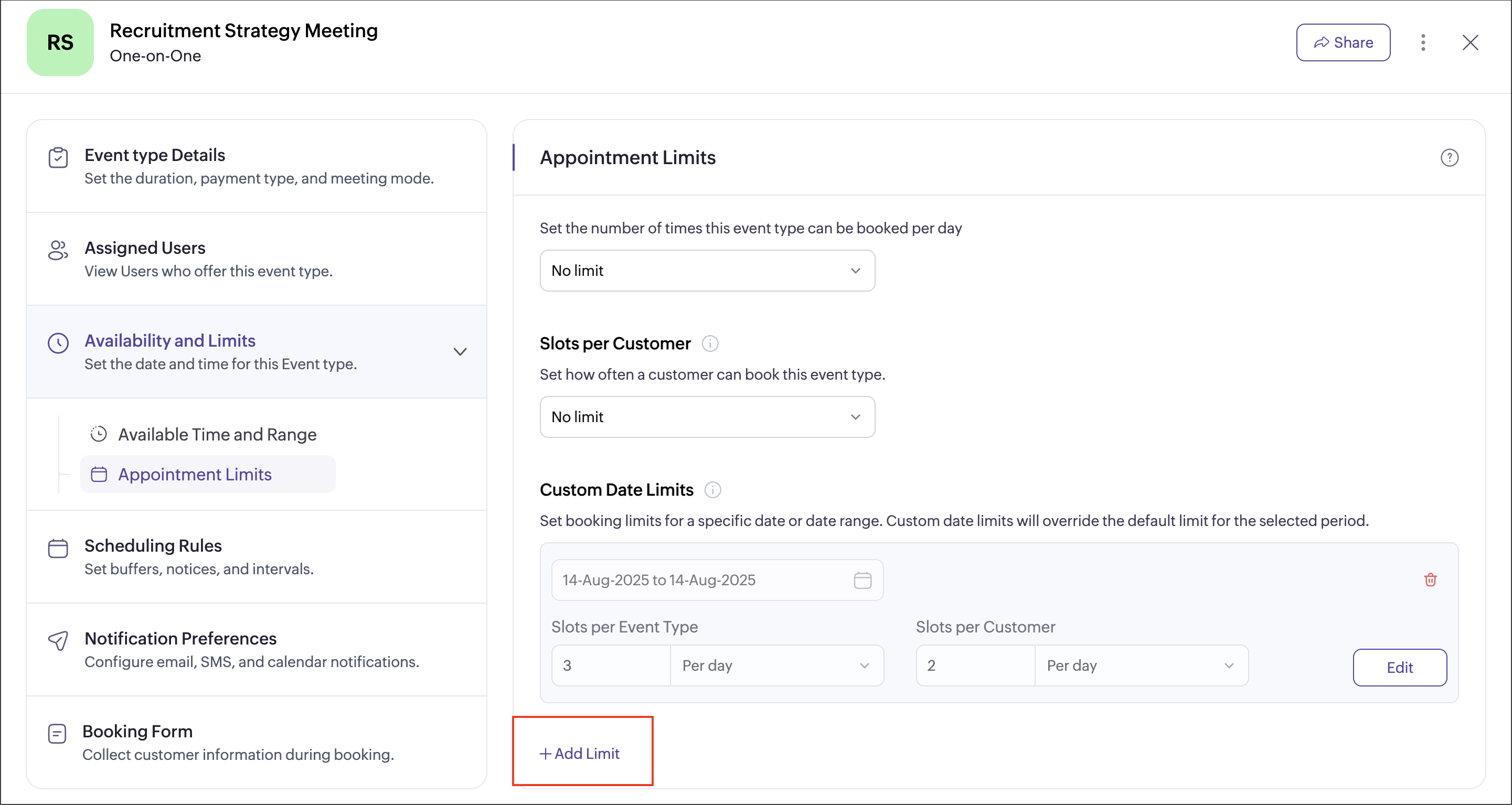Image resolution: width=1512 pixels, height=805 pixels.
Task: Click info icon next to Slots per Customer heading
Action: click(x=710, y=344)
